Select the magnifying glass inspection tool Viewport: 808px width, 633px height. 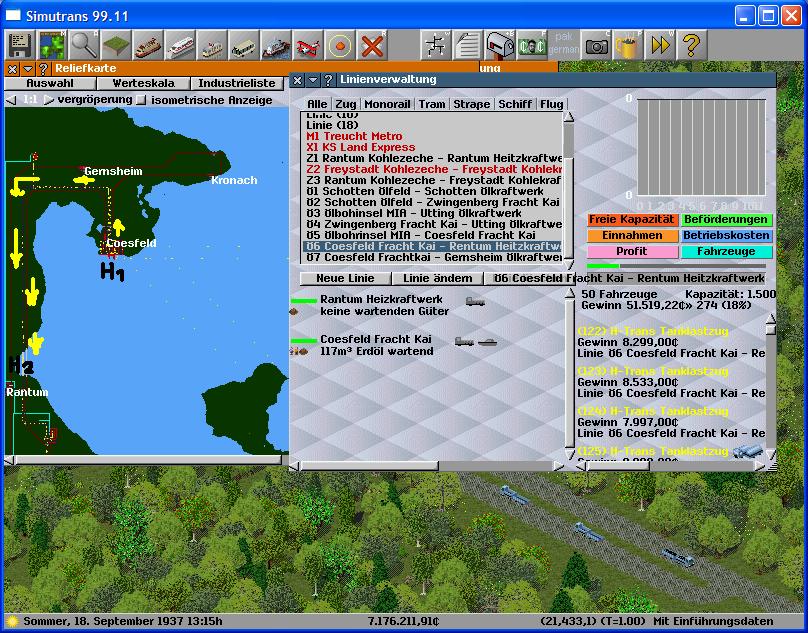pyautogui.click(x=84, y=46)
